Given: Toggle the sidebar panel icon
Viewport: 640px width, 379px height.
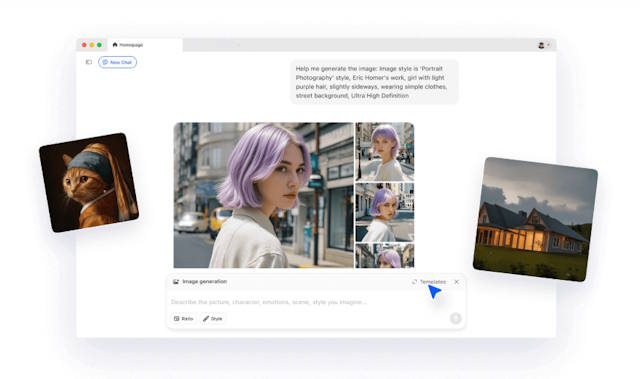Looking at the screenshot, I should pyautogui.click(x=89, y=62).
